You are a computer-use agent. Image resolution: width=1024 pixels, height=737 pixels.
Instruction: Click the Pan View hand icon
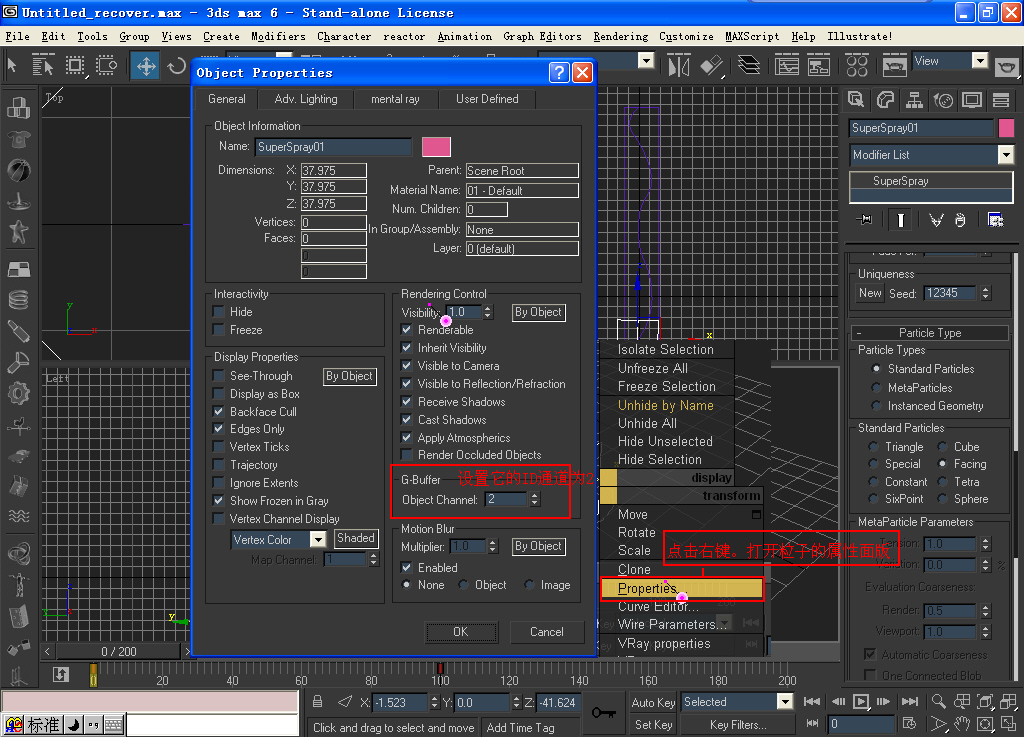(x=962, y=724)
